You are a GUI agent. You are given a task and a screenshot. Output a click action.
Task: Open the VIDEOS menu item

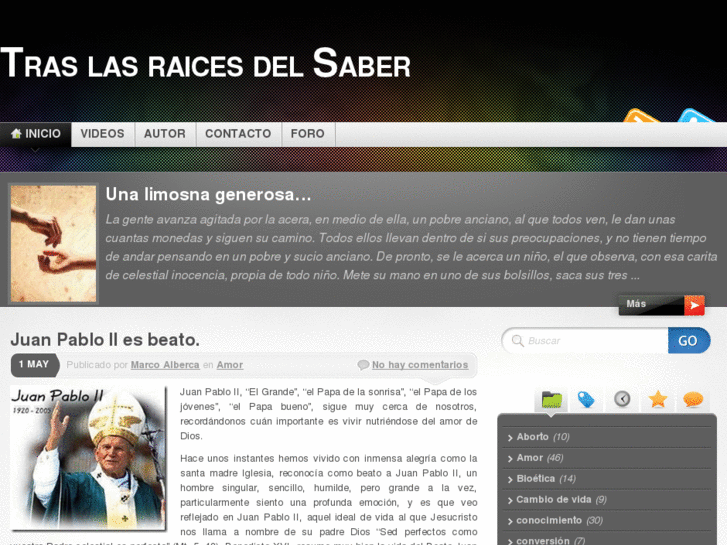(102, 134)
